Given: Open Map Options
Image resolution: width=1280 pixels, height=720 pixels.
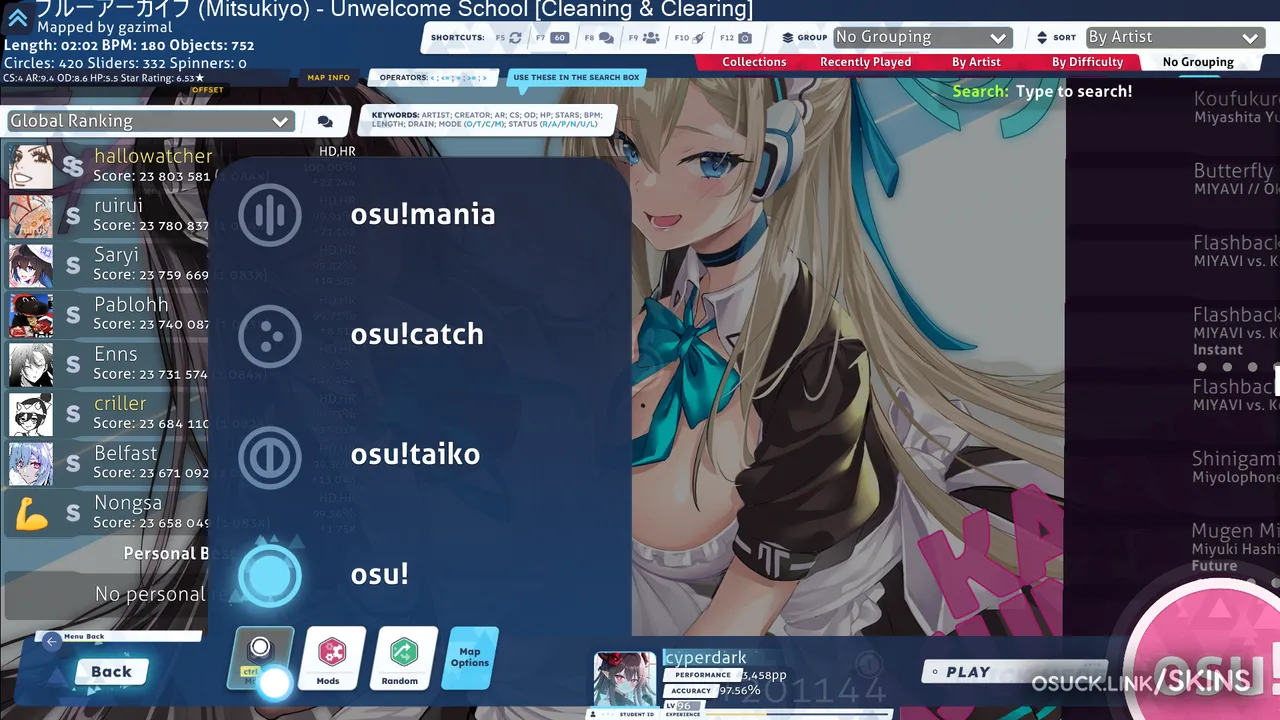Looking at the screenshot, I should pos(470,658).
